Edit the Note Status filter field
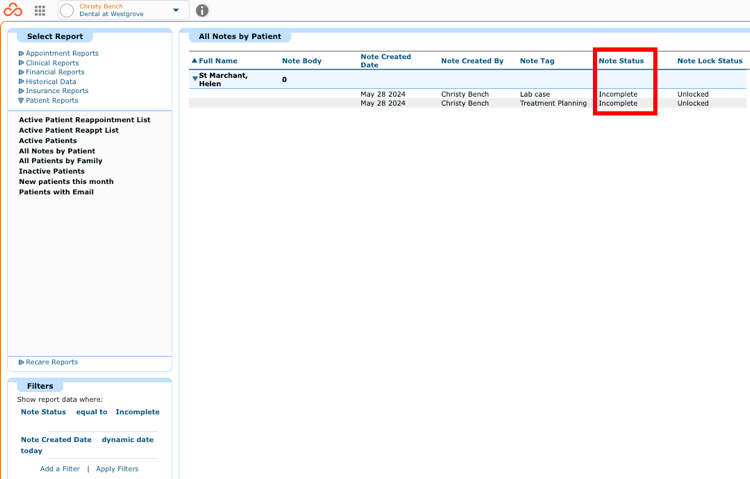 coord(43,412)
